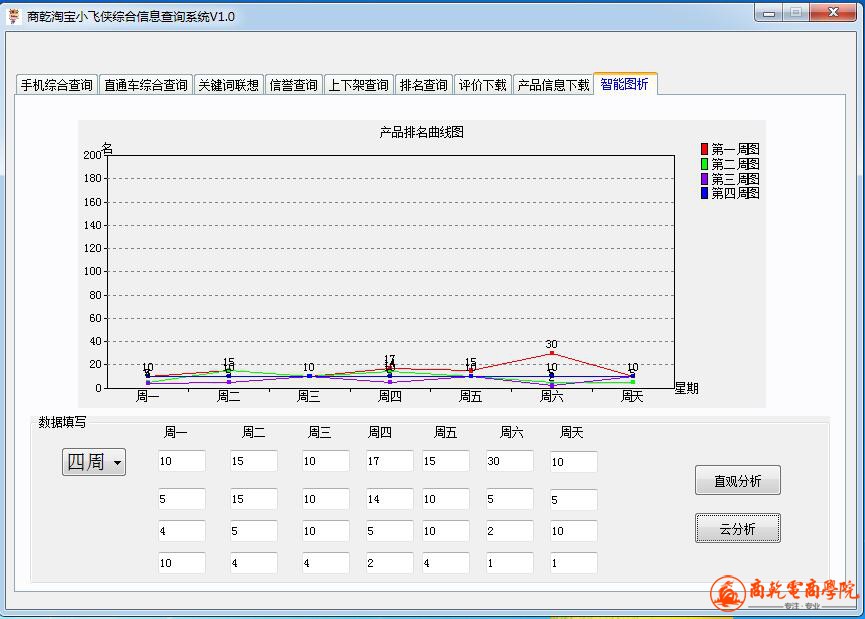865x619 pixels.
Task: Click the purple 第三周图 legend swatch
Action: point(704,179)
